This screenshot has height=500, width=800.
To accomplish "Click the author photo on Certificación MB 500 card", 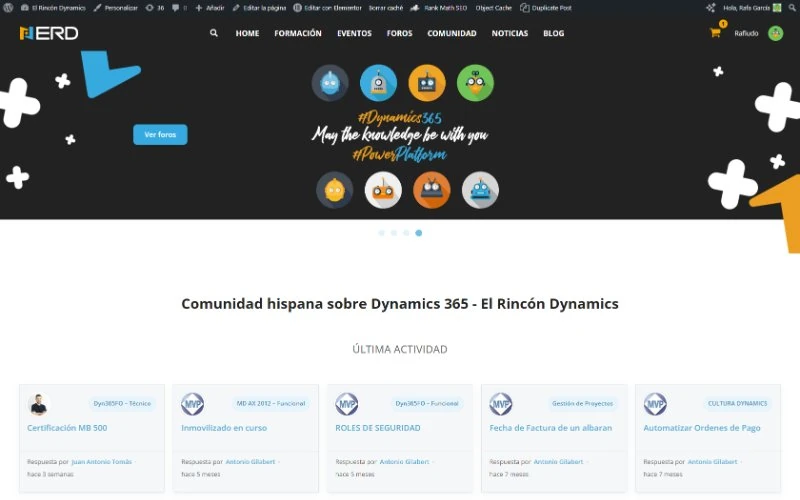I will tap(38, 404).
